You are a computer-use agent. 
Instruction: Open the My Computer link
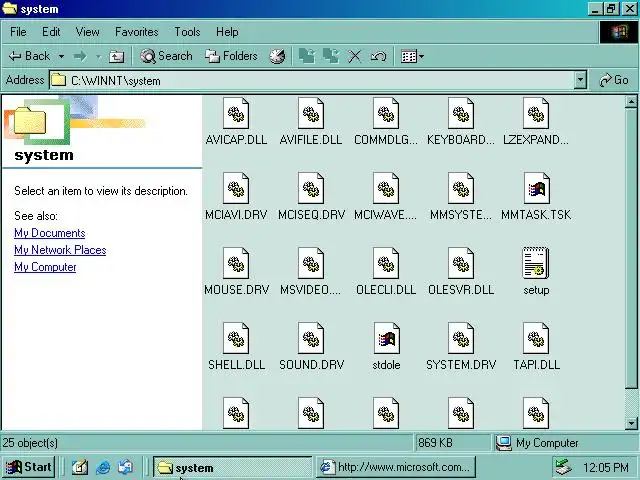[45, 267]
